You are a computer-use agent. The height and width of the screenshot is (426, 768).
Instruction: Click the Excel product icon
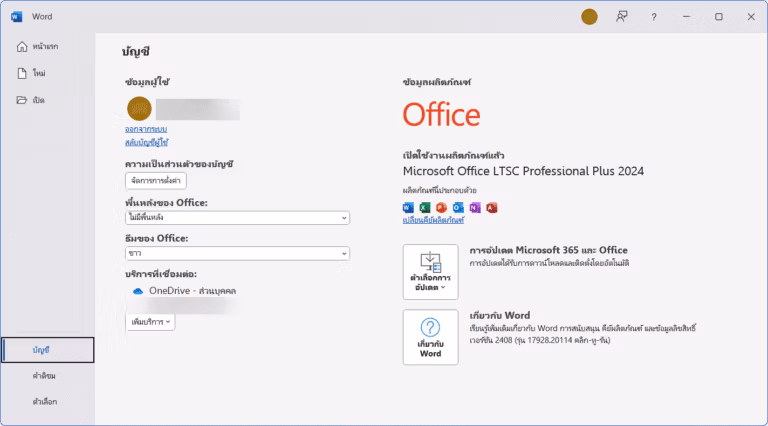425,208
